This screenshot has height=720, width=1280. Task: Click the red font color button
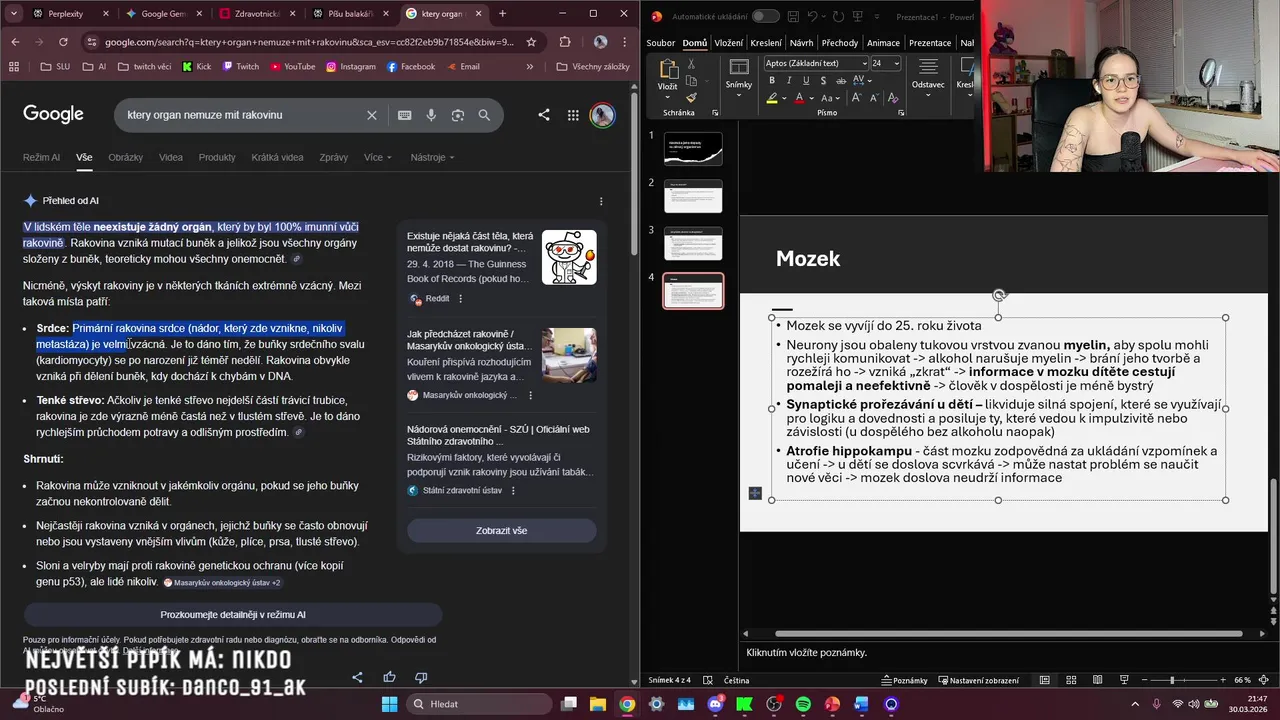pos(799,98)
